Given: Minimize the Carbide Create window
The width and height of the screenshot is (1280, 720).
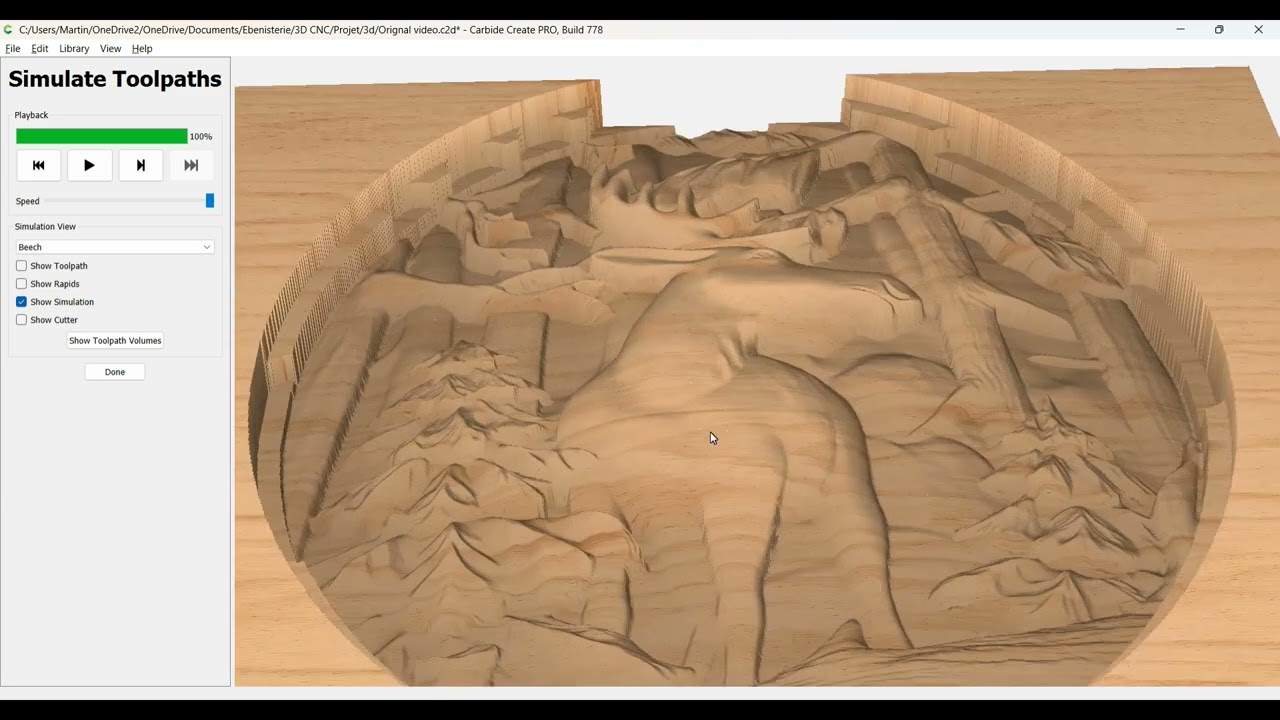Looking at the screenshot, I should pyautogui.click(x=1180, y=30).
